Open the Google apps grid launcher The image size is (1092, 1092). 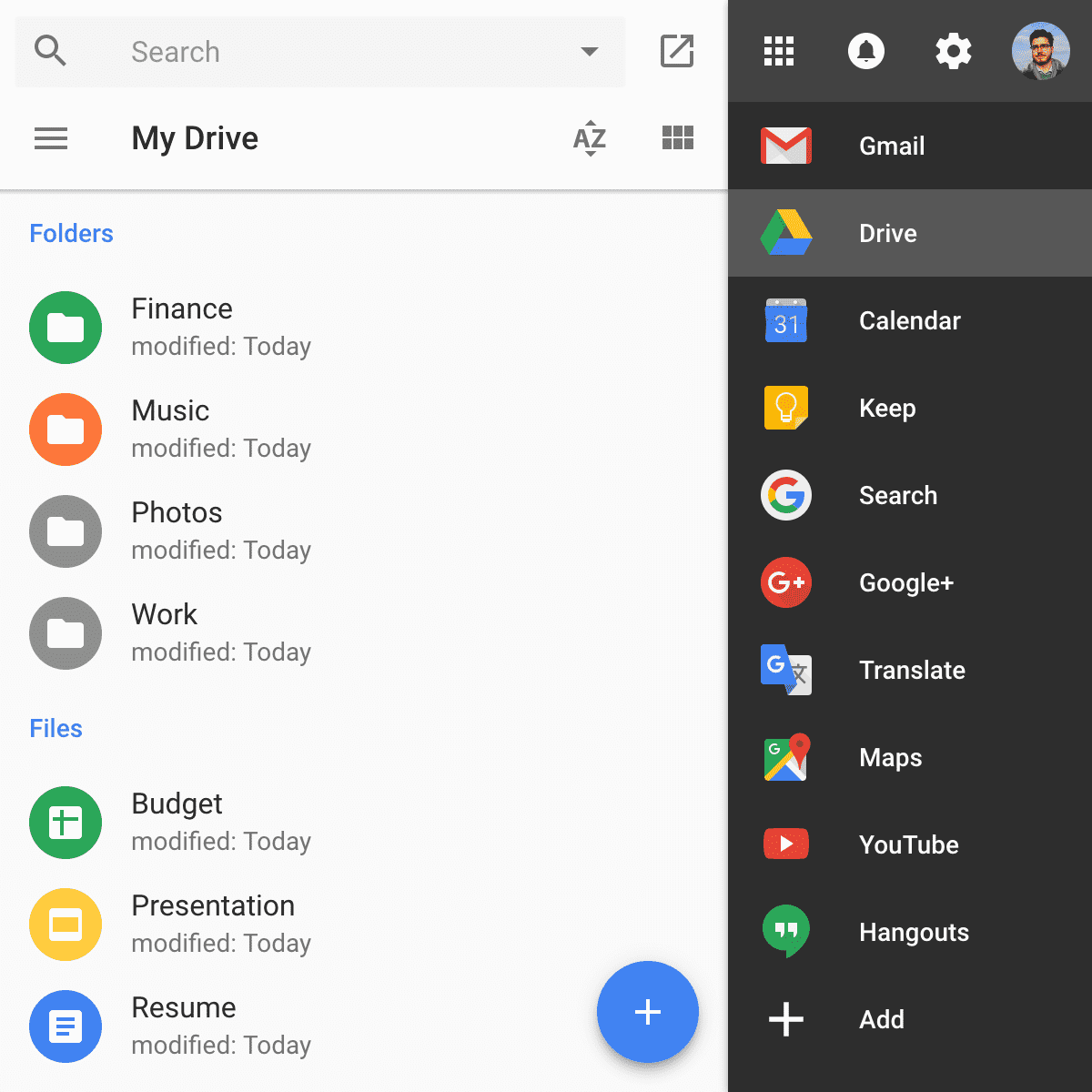778,51
